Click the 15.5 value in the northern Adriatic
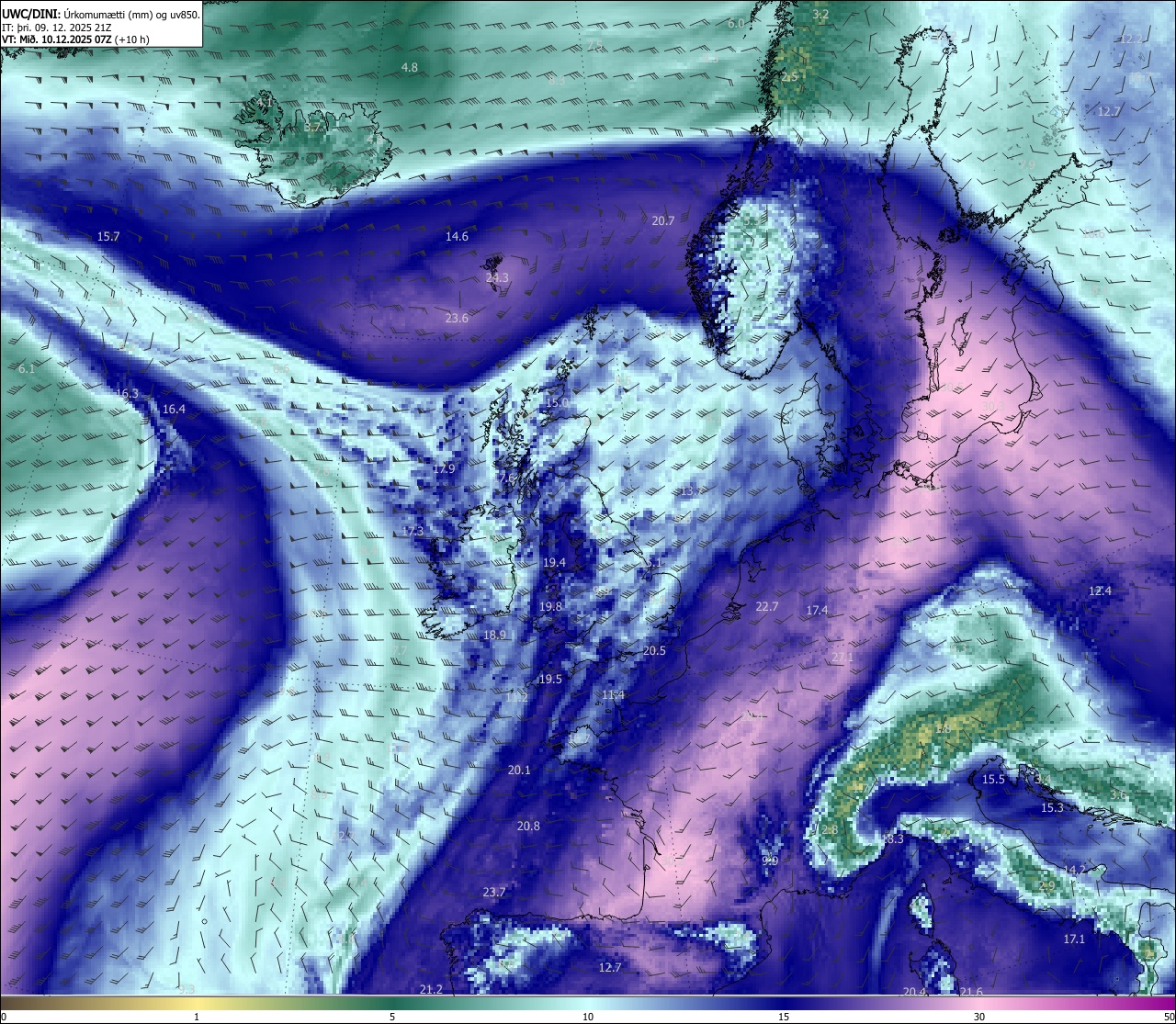1176x1024 pixels. [994, 780]
